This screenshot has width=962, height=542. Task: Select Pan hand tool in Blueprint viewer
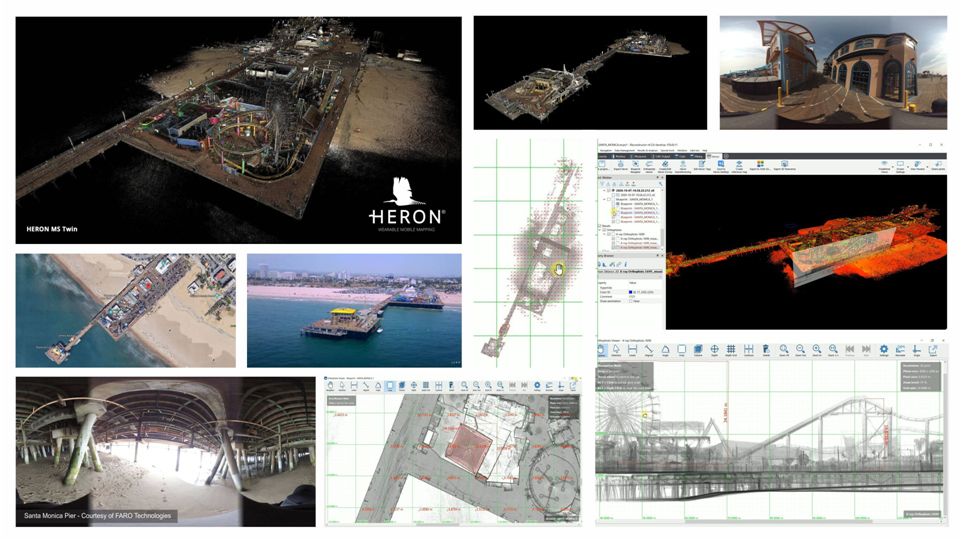pyautogui.click(x=331, y=387)
